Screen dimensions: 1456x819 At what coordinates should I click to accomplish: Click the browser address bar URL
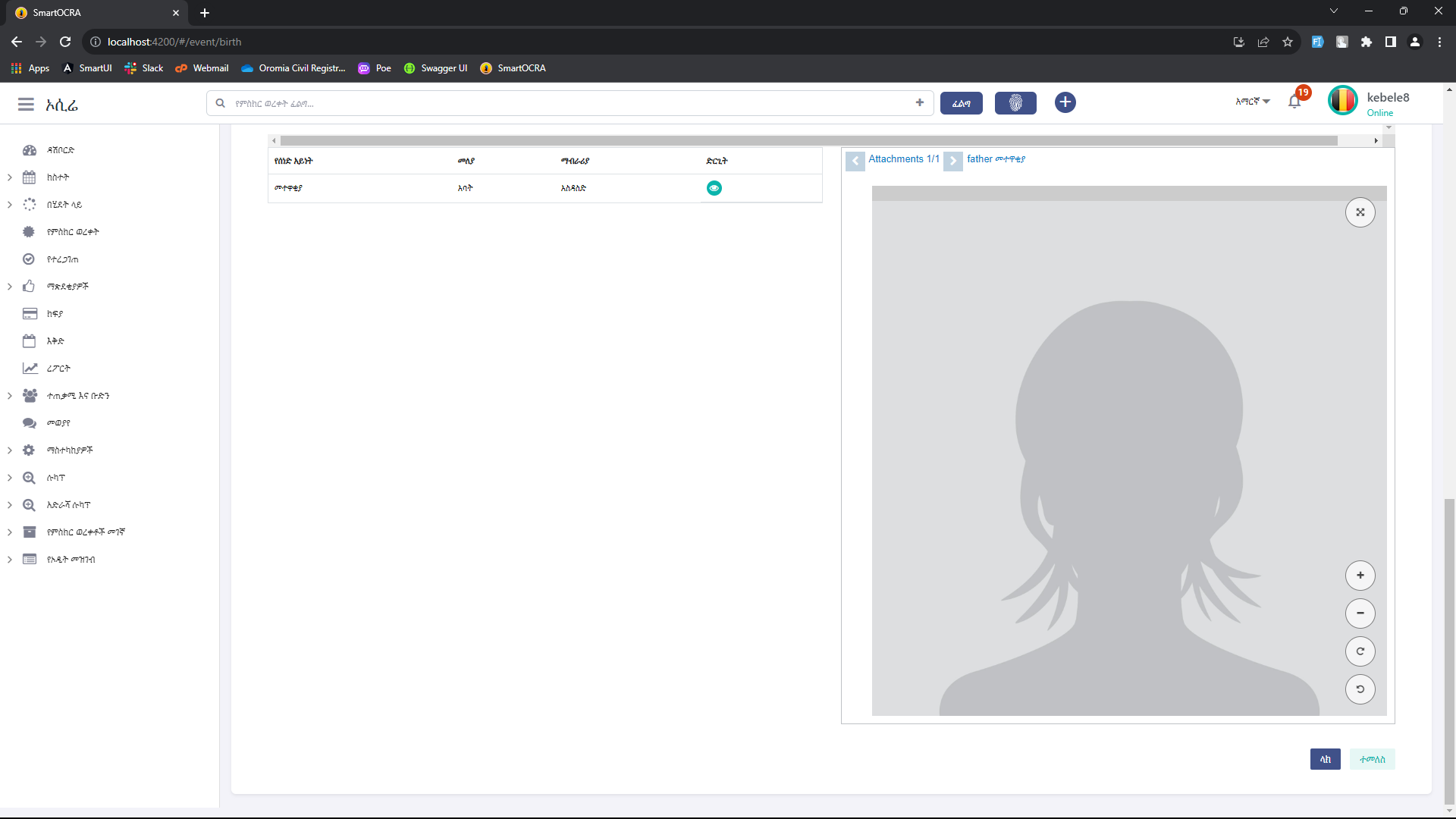click(x=174, y=42)
